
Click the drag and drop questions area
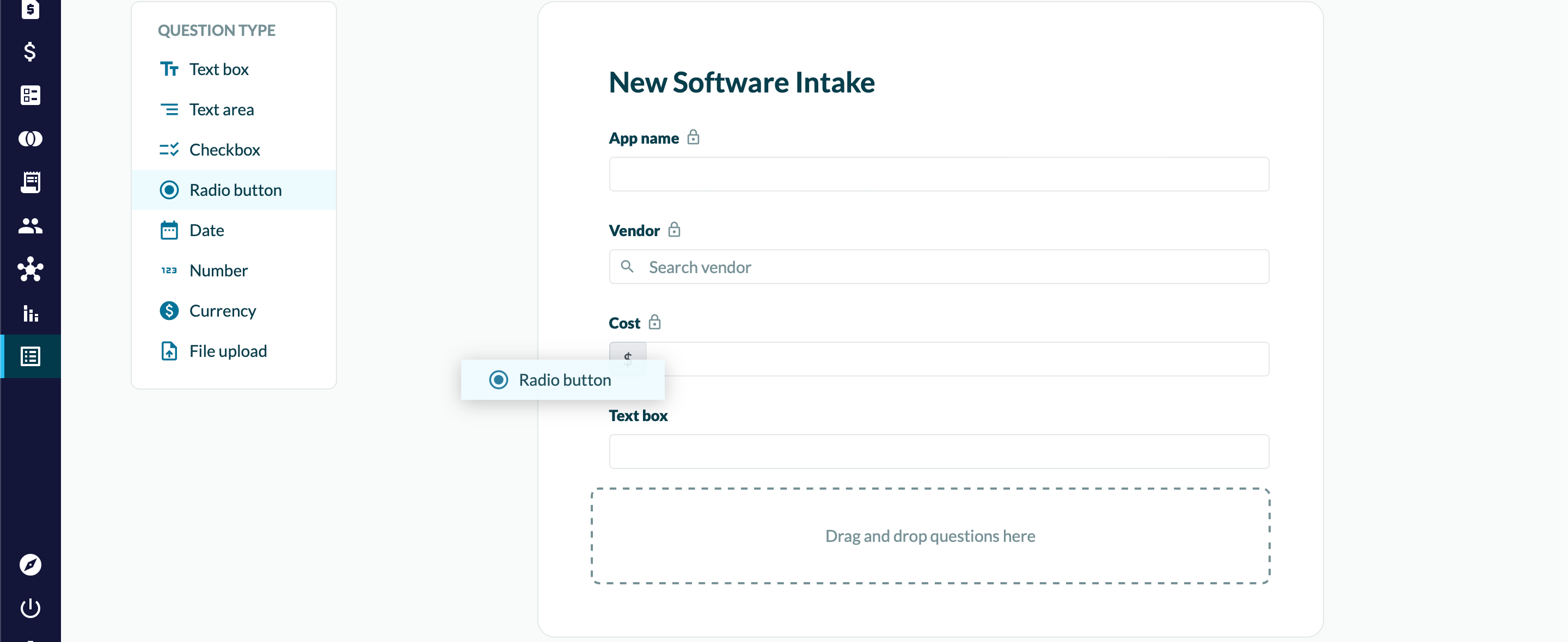[x=929, y=535]
